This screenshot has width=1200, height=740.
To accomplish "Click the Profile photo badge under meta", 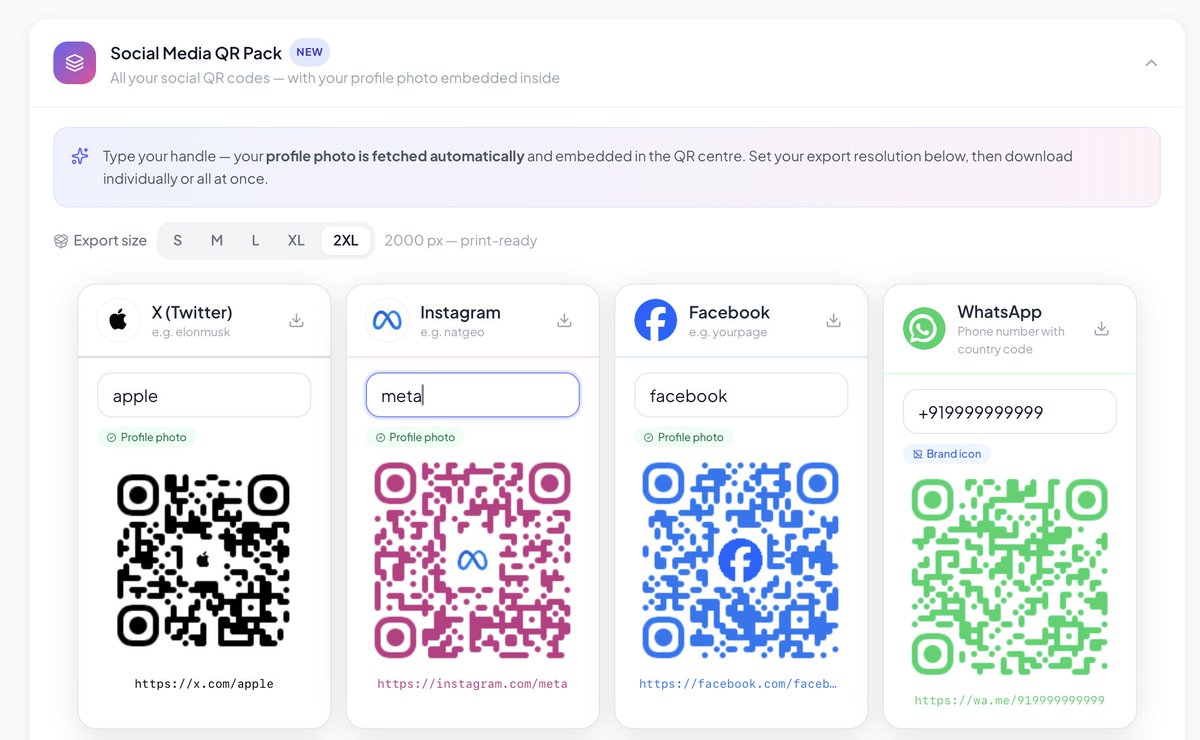I will click(415, 437).
